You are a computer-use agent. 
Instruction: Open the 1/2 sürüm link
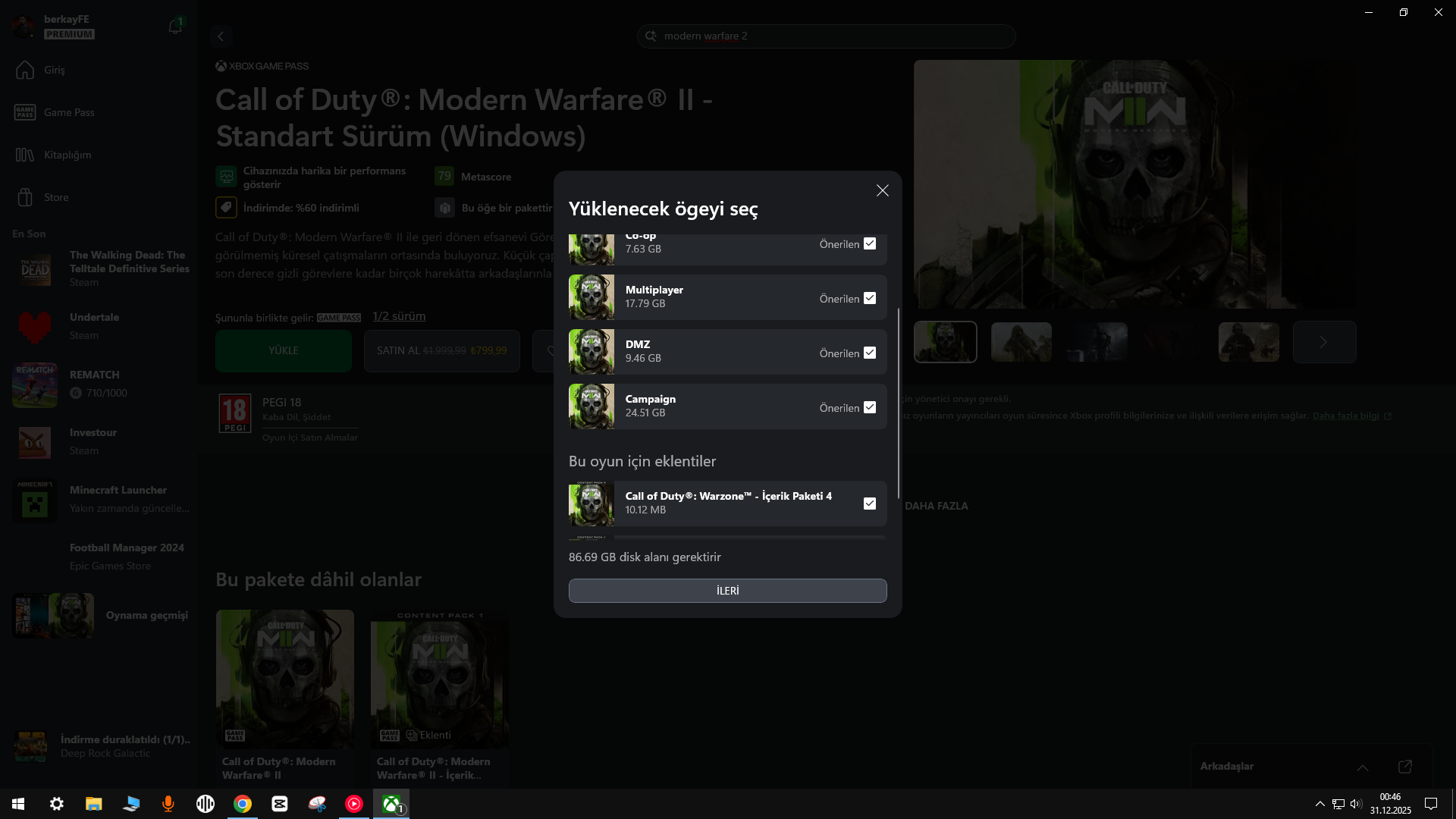[x=399, y=316]
